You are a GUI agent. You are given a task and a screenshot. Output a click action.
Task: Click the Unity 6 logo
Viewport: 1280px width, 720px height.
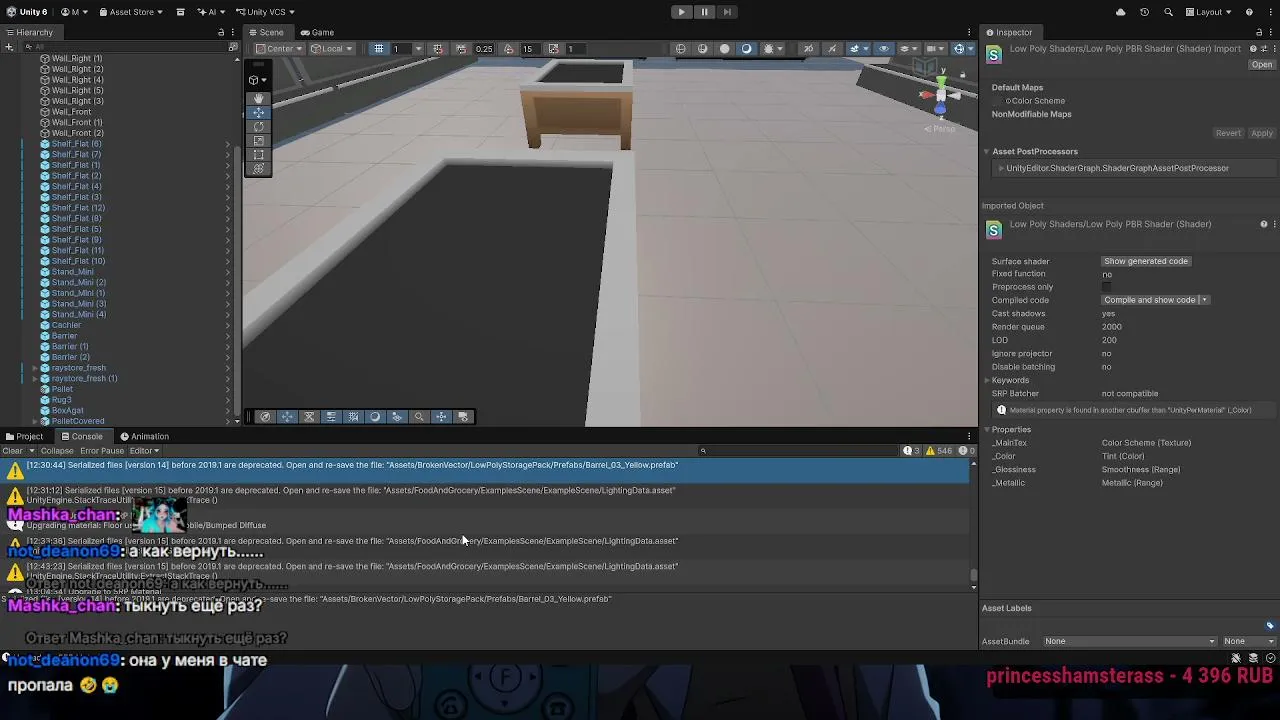(26, 12)
